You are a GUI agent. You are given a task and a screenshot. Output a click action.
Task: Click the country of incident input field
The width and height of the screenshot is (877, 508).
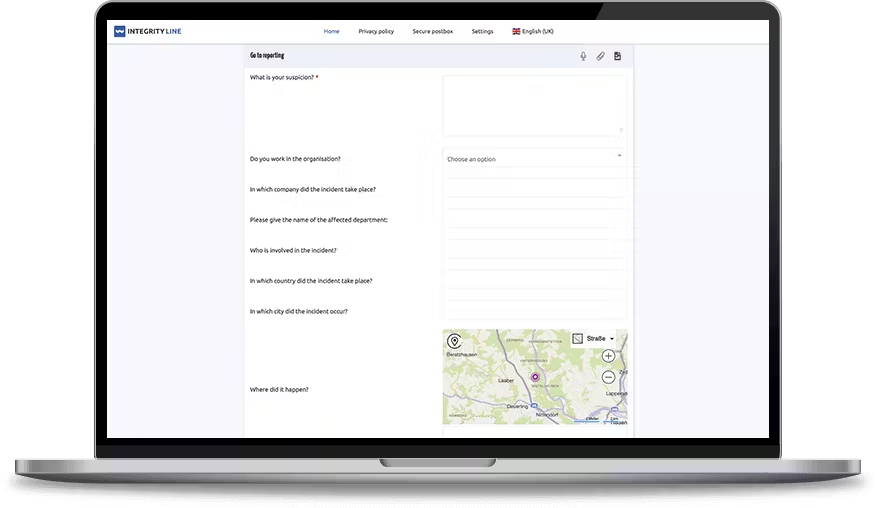[x=535, y=281]
